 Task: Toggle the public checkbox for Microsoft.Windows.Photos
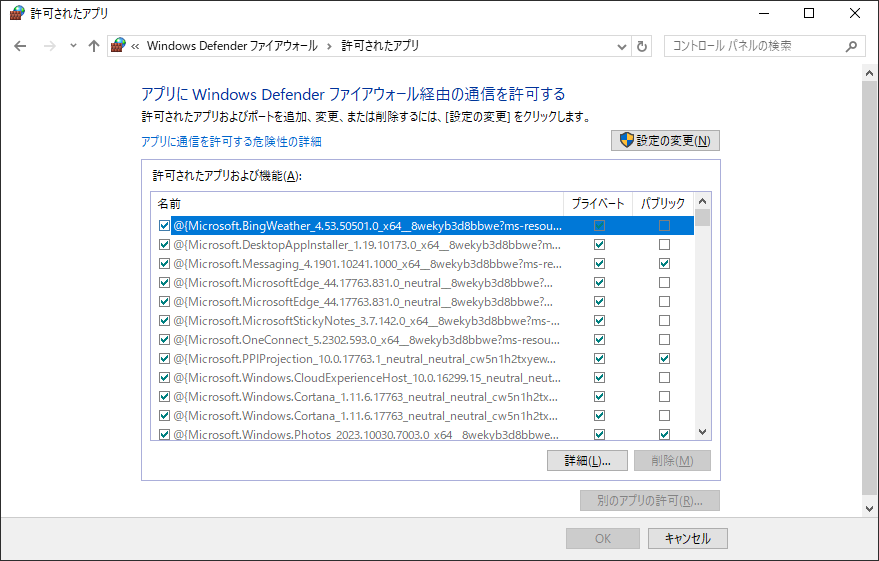664,434
